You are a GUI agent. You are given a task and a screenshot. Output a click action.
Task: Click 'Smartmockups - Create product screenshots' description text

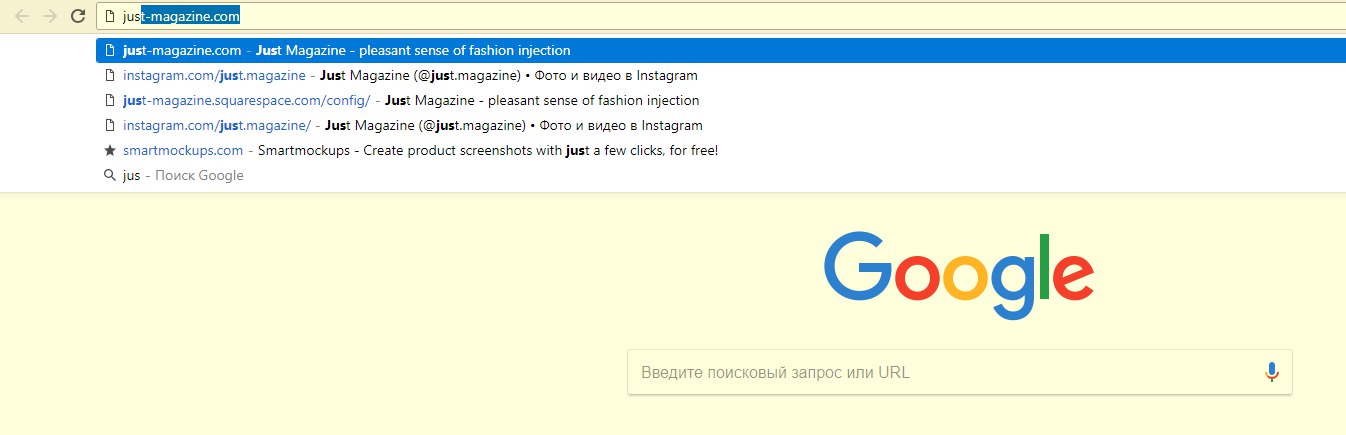coord(488,150)
